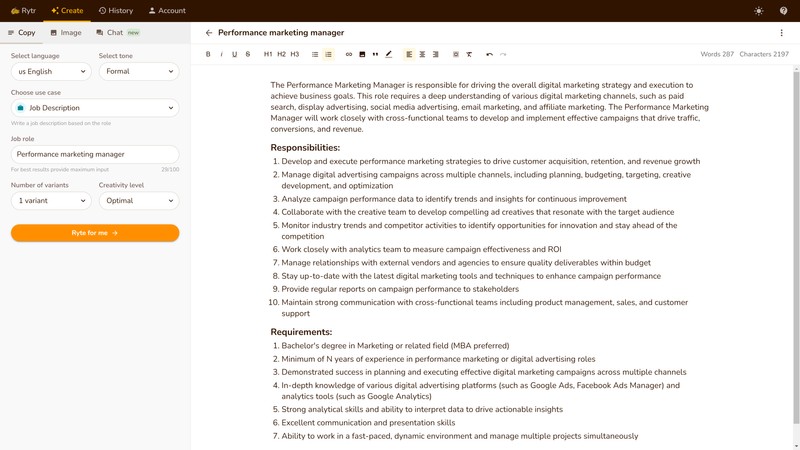Insert a link with the link icon
The width and height of the screenshot is (800, 450).
349,54
